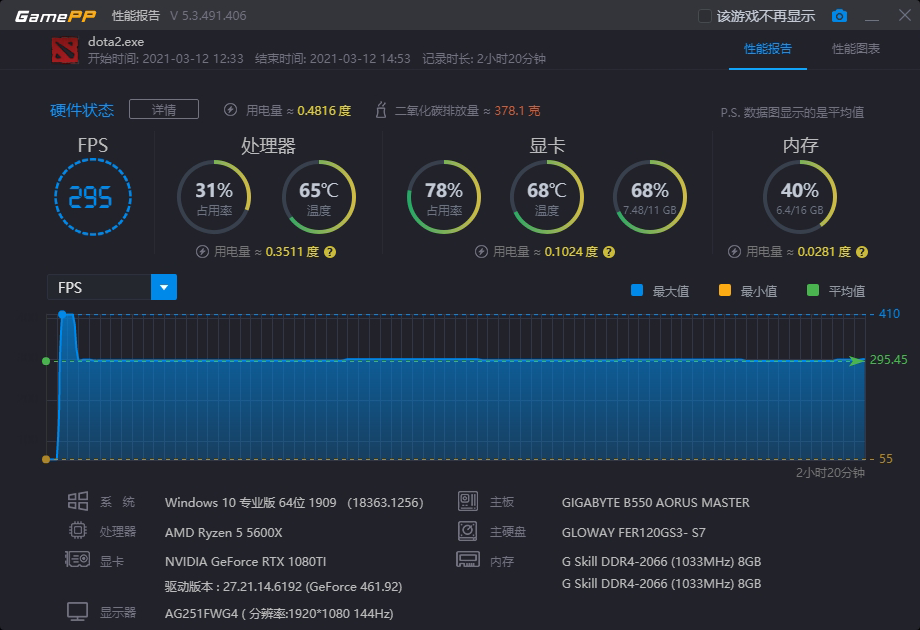Click the Dota 2 game icon

[x=65, y=50]
